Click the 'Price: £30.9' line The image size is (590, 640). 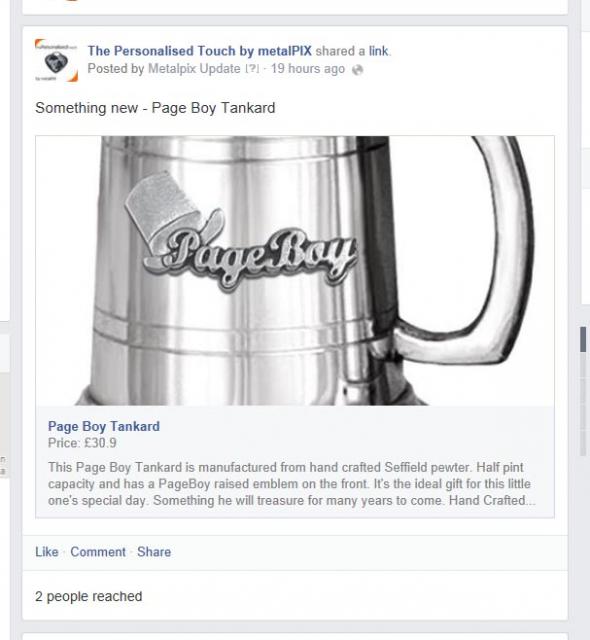point(82,443)
